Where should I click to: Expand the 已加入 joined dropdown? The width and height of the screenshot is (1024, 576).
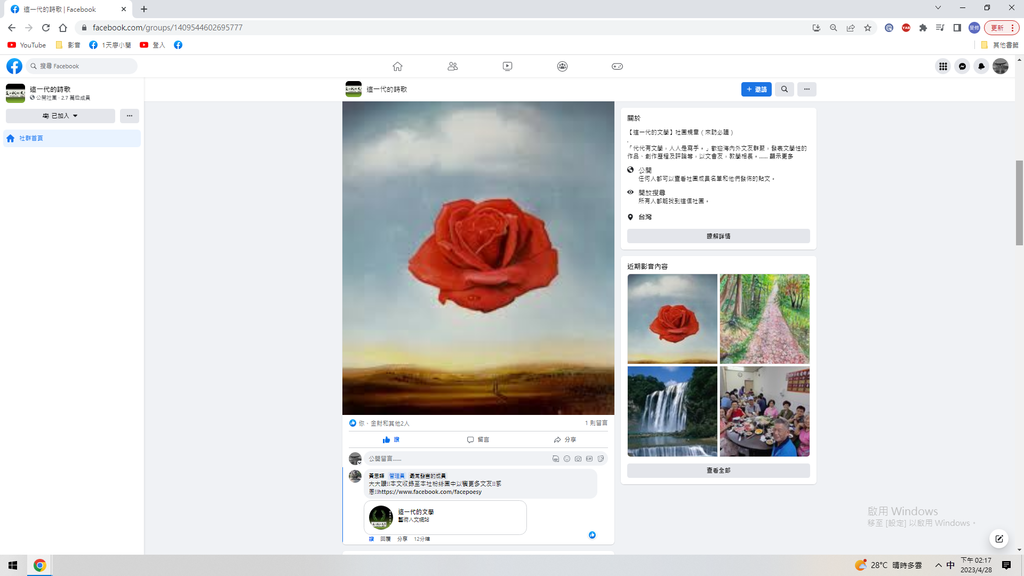pos(61,116)
